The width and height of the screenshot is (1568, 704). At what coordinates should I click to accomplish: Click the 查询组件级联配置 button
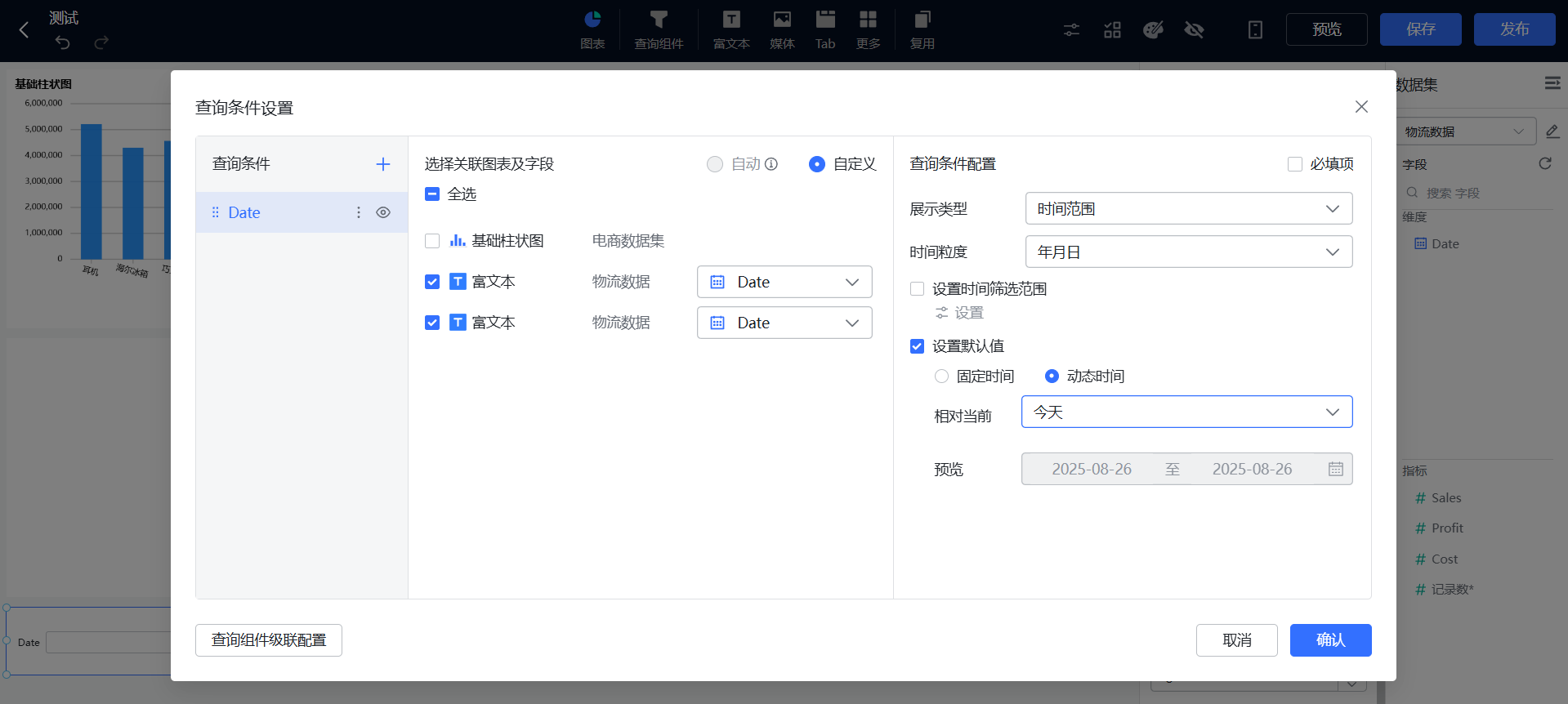(269, 640)
